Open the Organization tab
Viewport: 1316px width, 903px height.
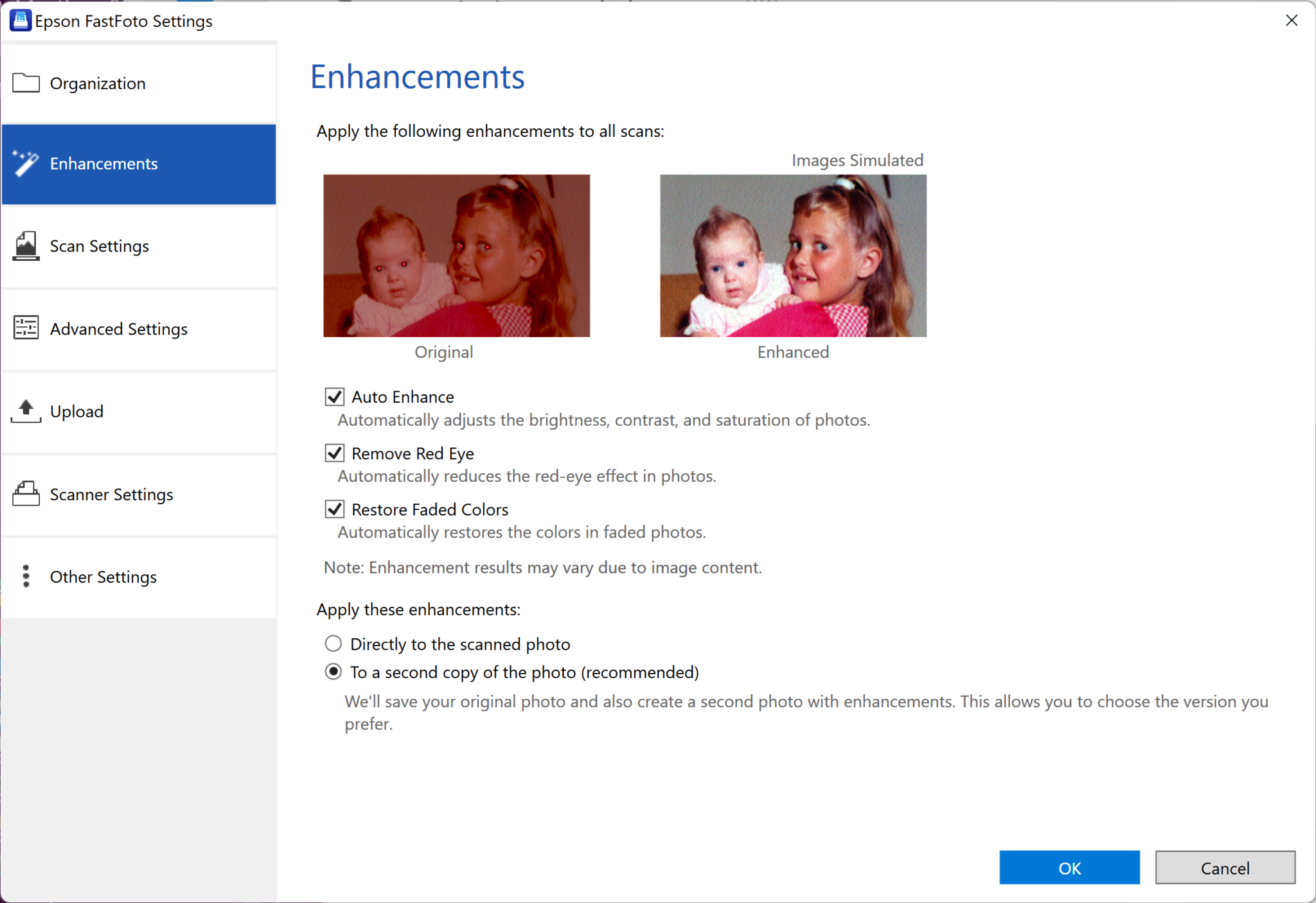(139, 83)
